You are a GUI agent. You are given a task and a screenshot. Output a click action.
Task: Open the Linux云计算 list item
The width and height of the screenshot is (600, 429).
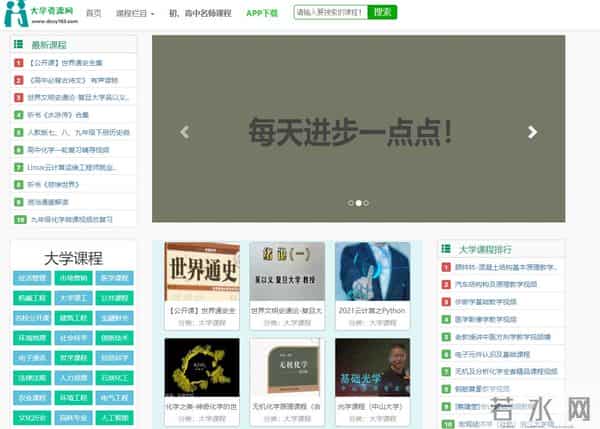tap(72, 167)
